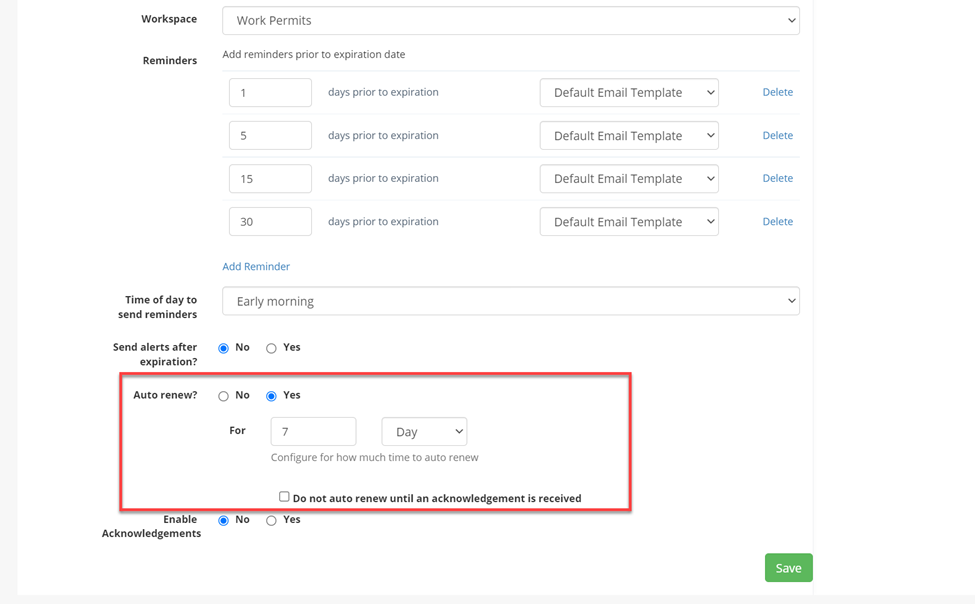Open email template dropdown for 1-day reminder
This screenshot has height=604, width=975.
pyautogui.click(x=629, y=92)
